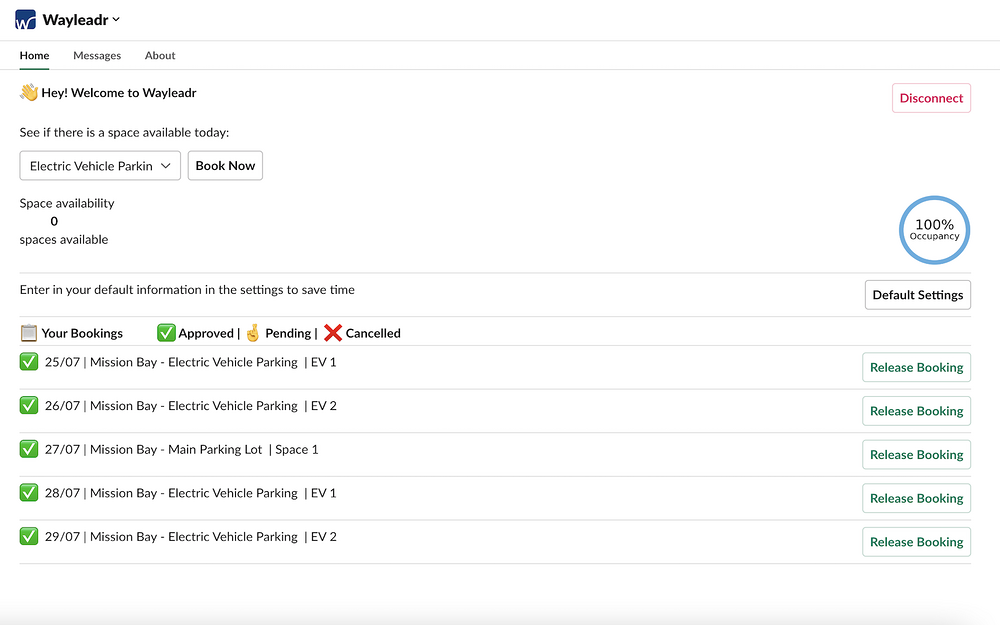Click the 'Hey! Welcome to Wayleadr' heading
The image size is (1000, 625).
point(119,93)
